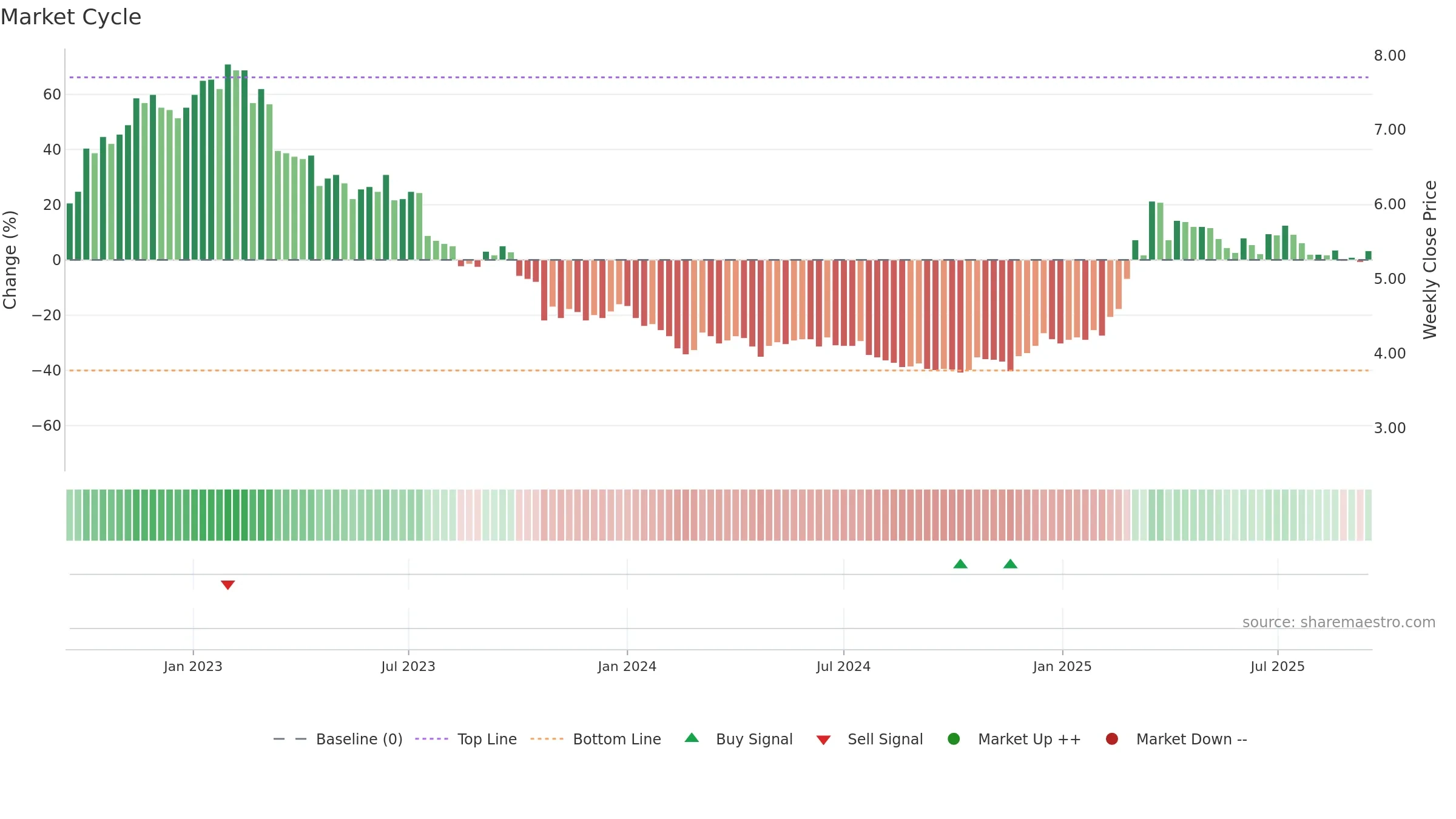Image resolution: width=1456 pixels, height=819 pixels.
Task: Click the Jan 2025 axis label
Action: [1062, 667]
